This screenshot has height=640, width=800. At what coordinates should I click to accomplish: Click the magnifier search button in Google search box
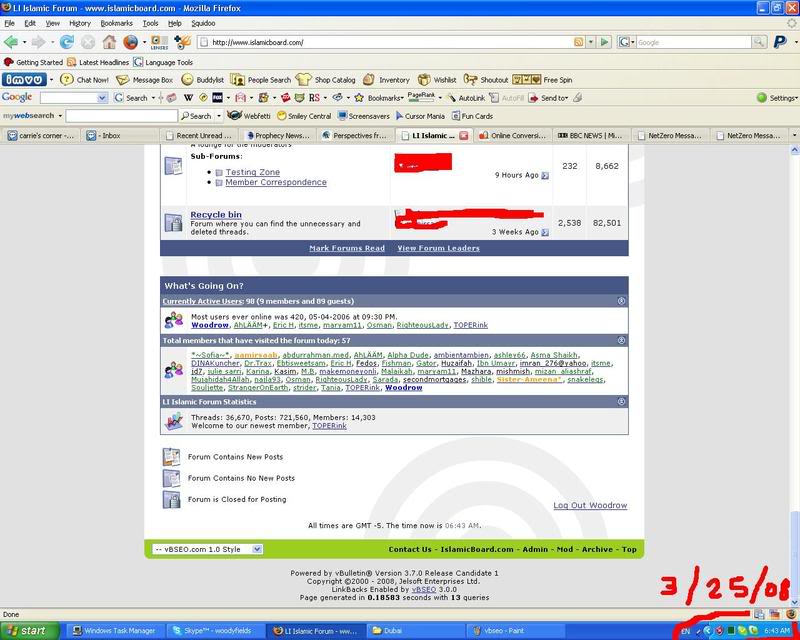pos(759,42)
